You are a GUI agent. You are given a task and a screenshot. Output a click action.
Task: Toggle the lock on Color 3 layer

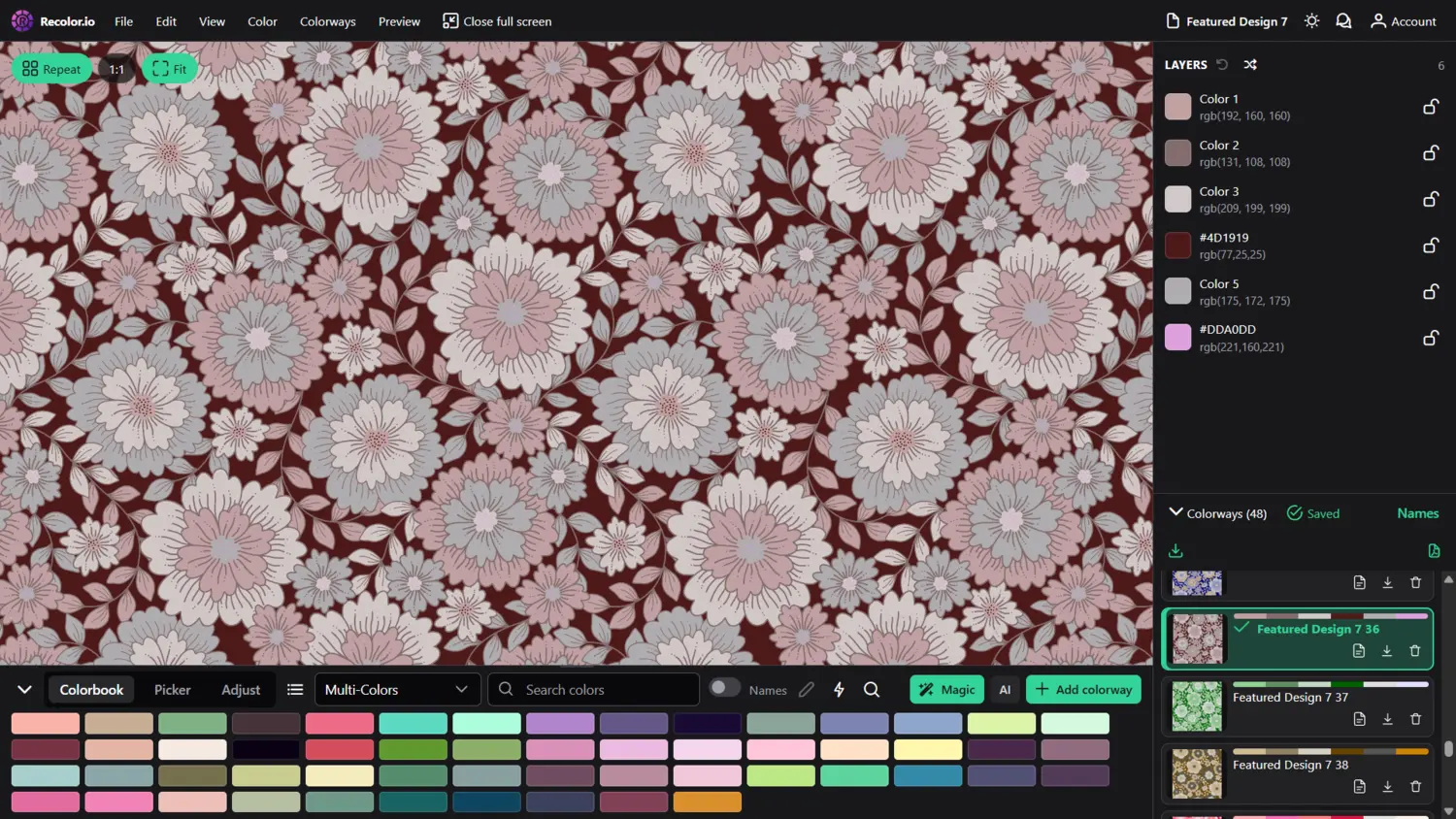pyautogui.click(x=1431, y=199)
